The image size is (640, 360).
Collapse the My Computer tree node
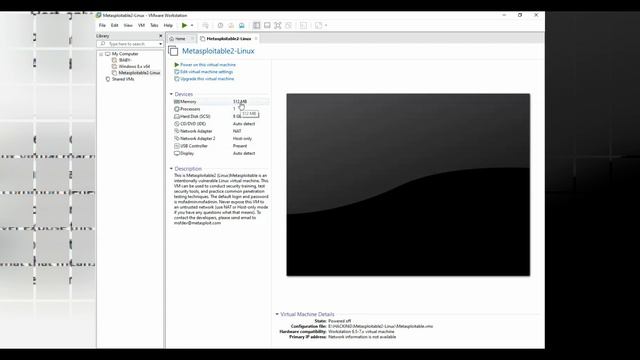[101, 54]
